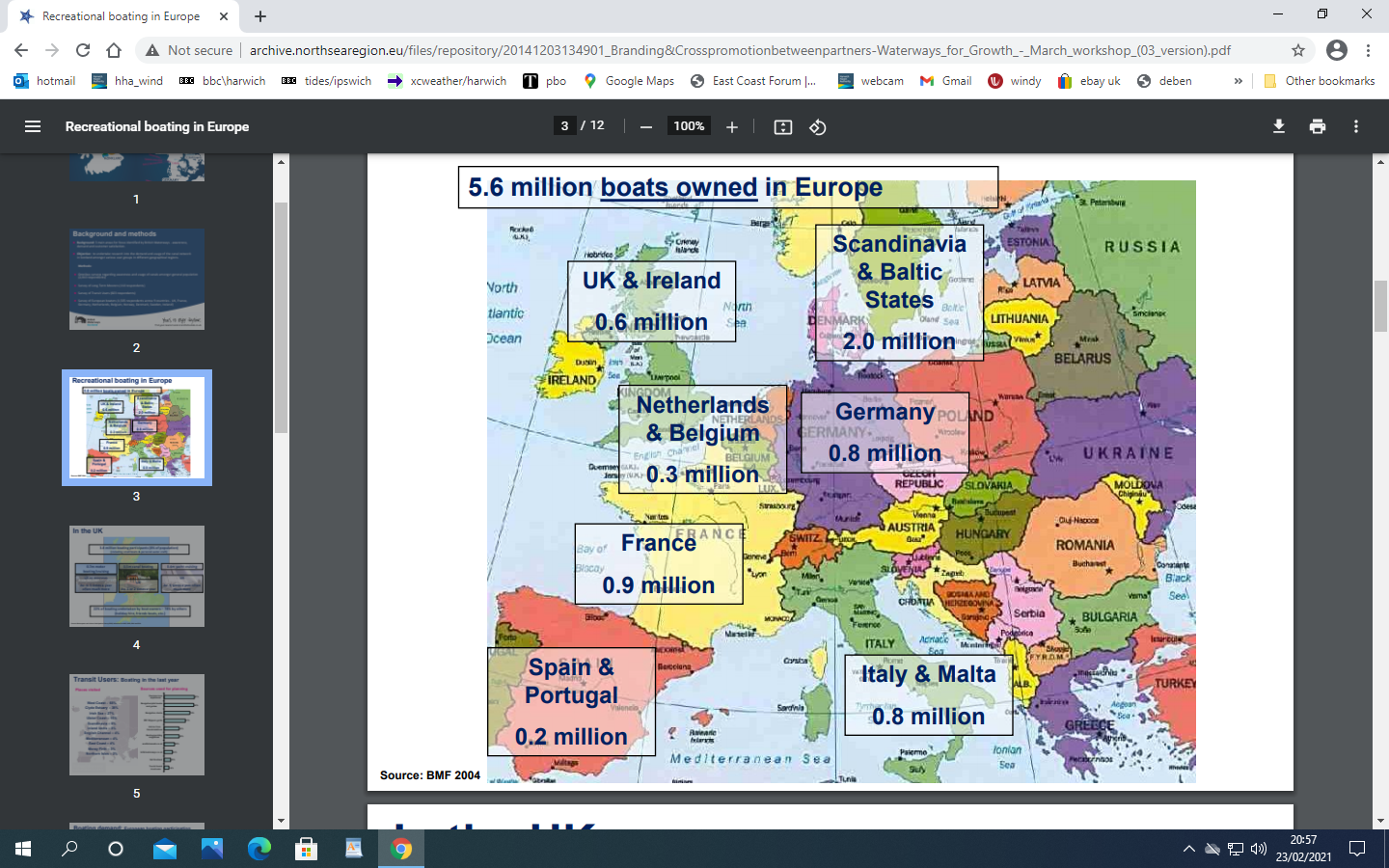Edit the 100% zoom level field
Viewport: 1389px width, 868px height.
pos(689,125)
